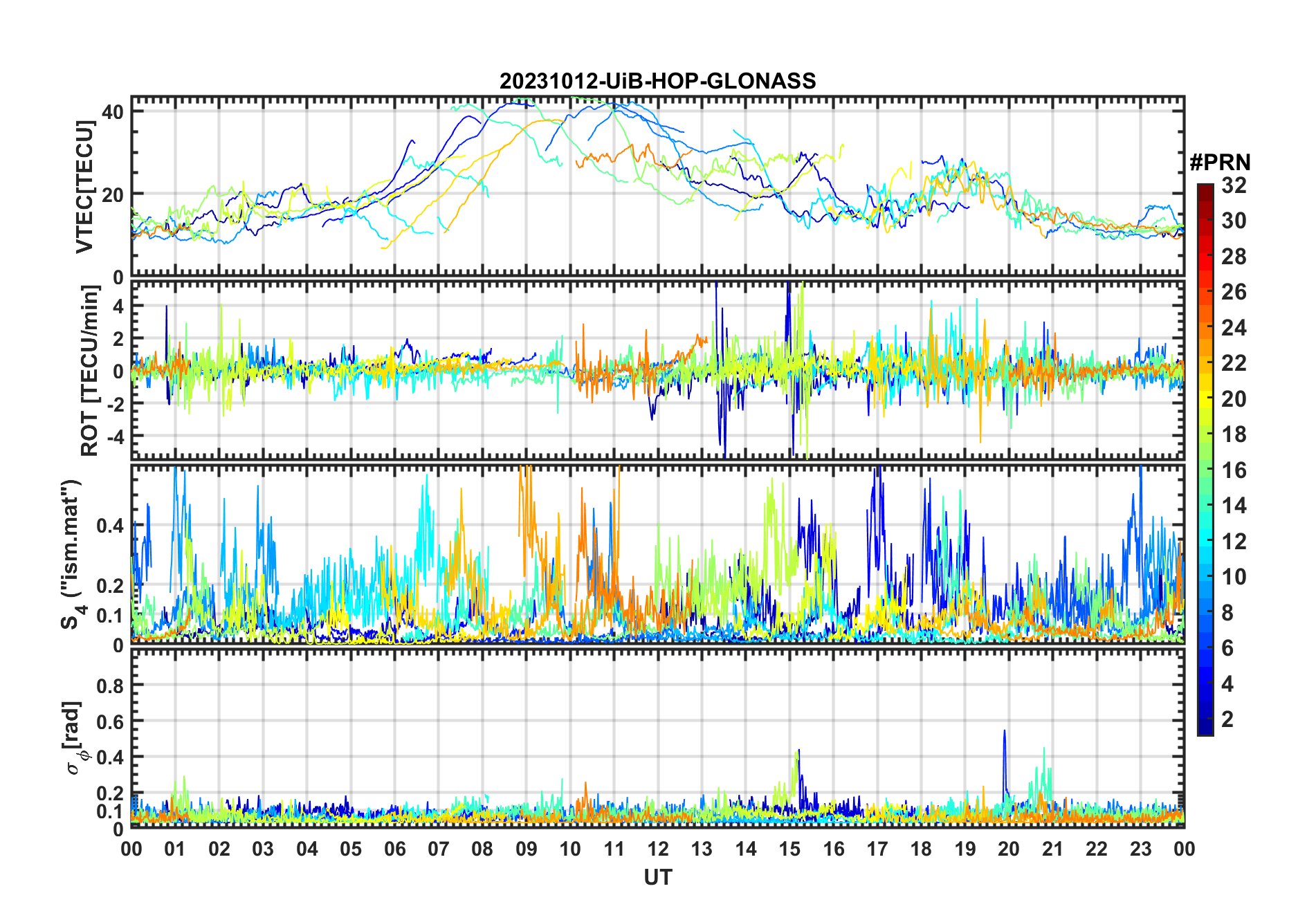Screen dimensions: 1316x920
Task: Select colorbar tick label 6
Action: (1227, 648)
